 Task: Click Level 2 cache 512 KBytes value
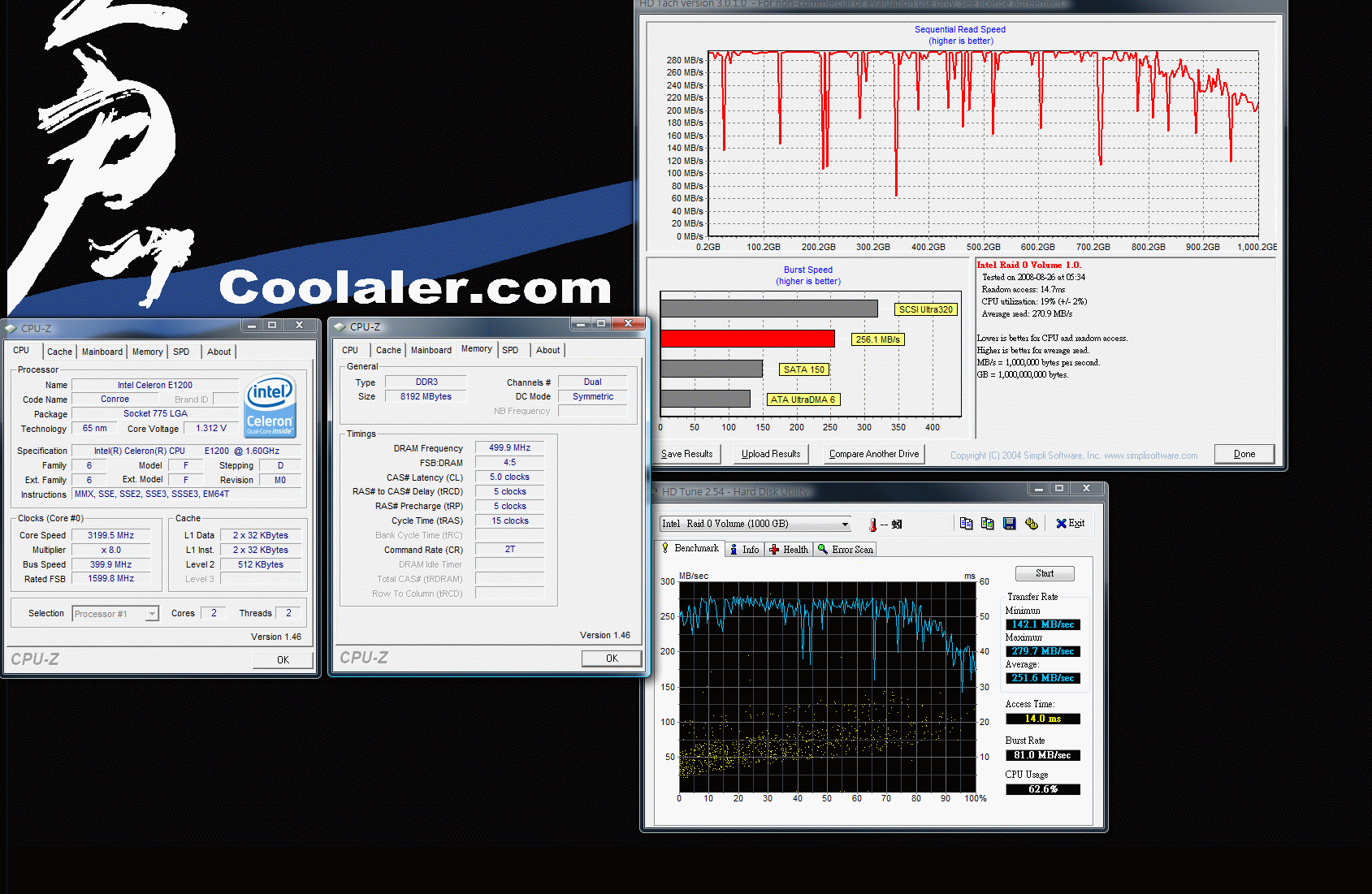261,564
